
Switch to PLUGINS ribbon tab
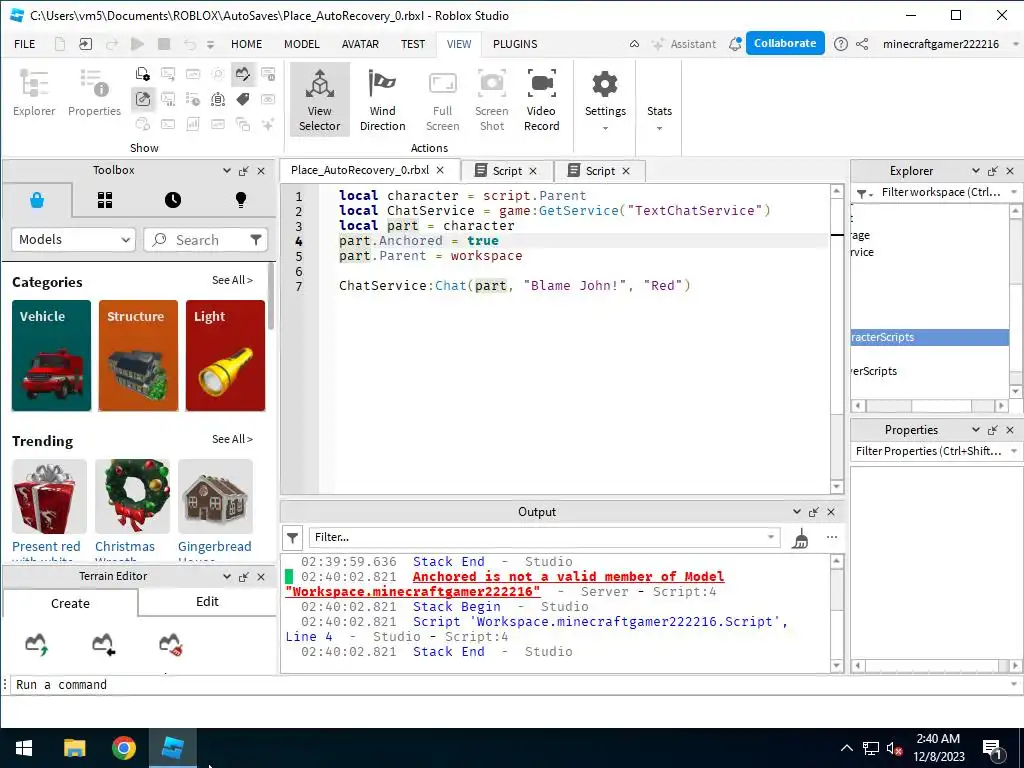click(x=515, y=44)
